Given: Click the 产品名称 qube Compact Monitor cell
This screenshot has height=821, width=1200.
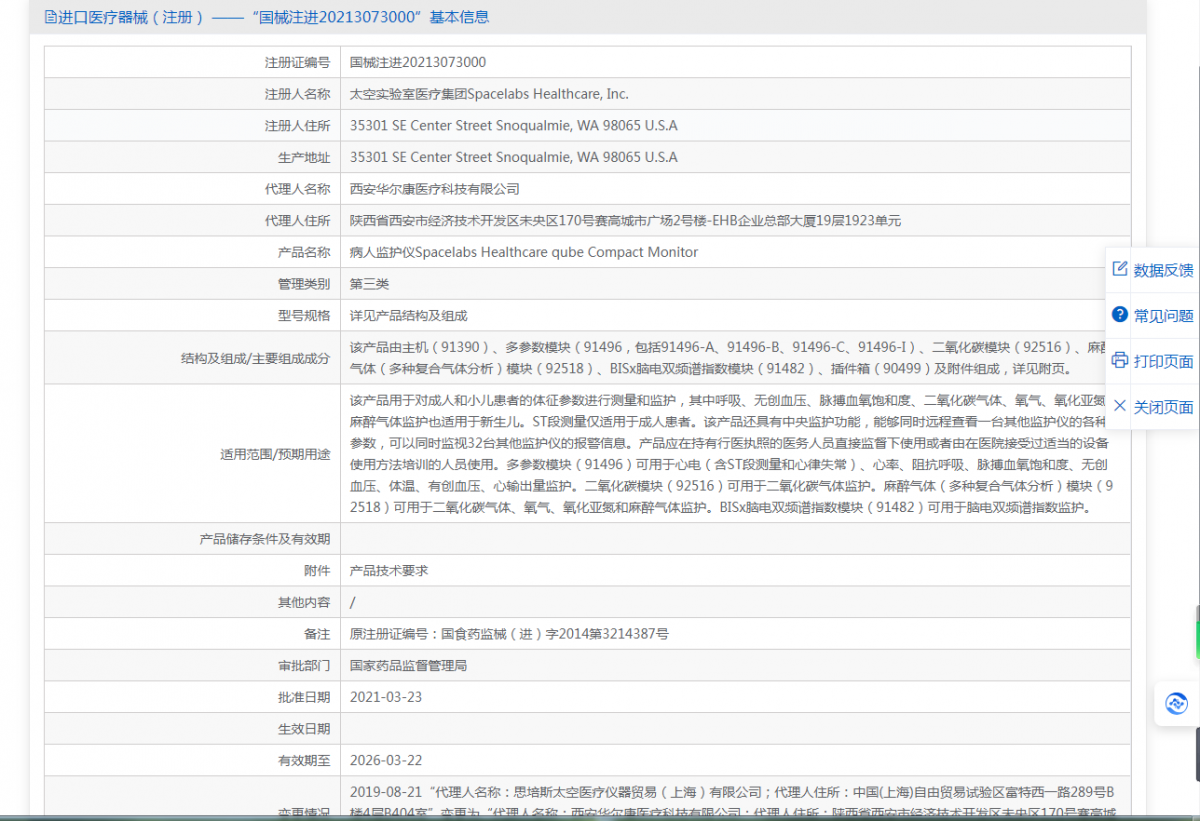Looking at the screenshot, I should (520, 251).
